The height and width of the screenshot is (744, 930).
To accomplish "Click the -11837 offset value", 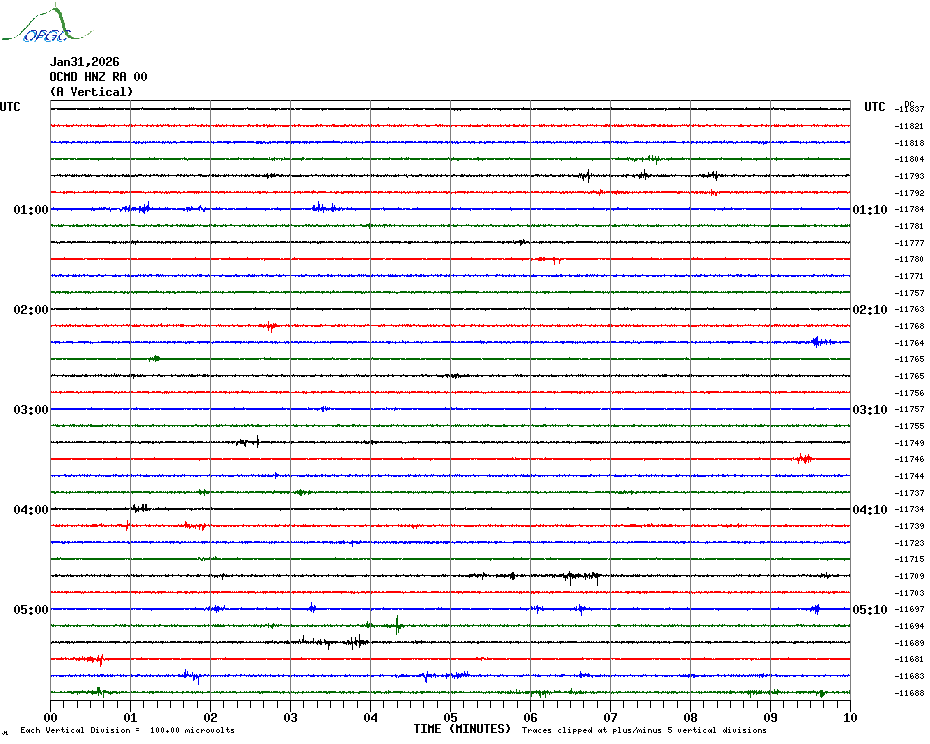I will [910, 109].
